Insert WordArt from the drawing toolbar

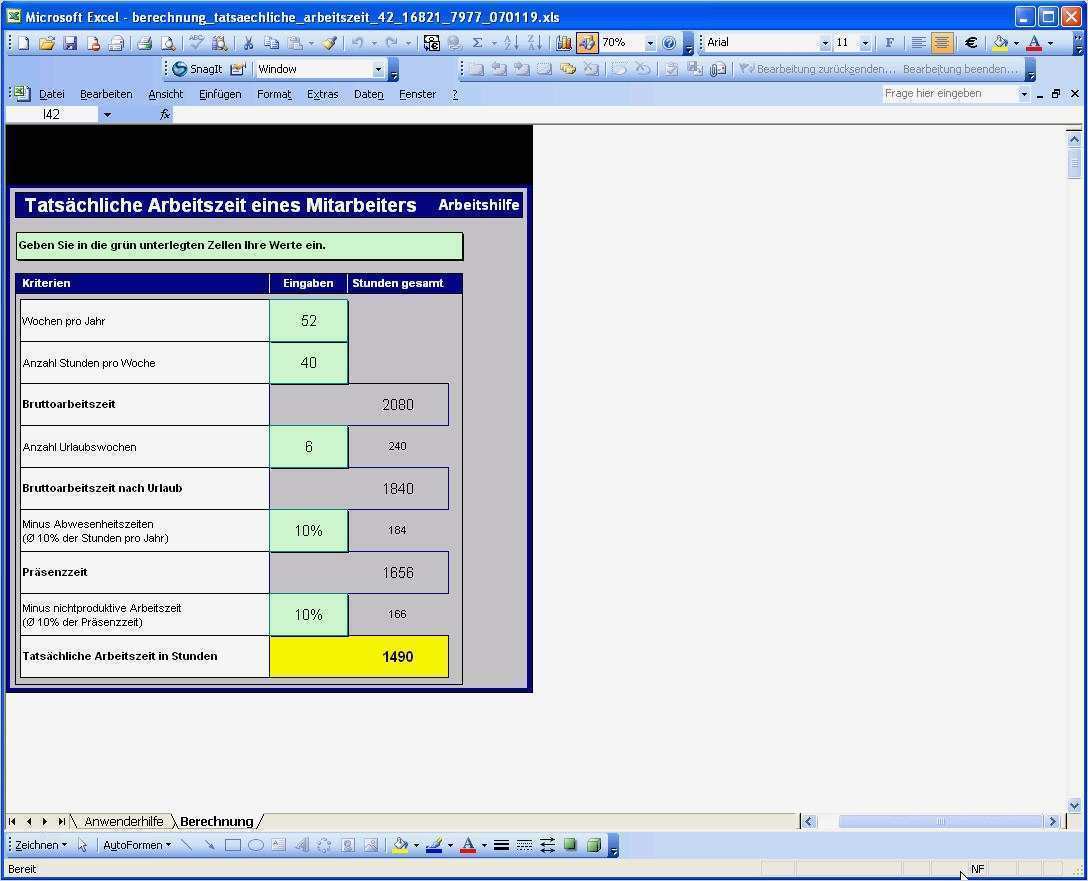pyautogui.click(x=302, y=845)
